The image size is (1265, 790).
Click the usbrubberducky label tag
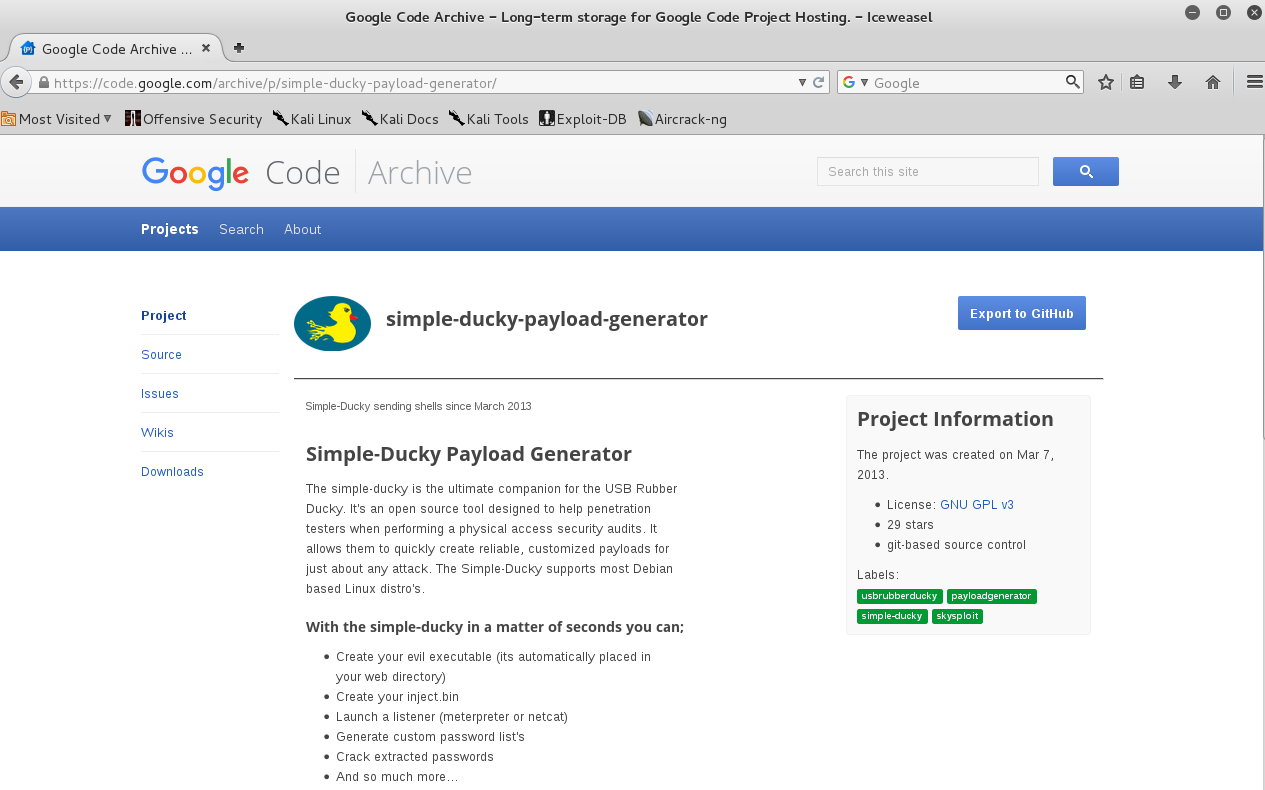pos(900,596)
